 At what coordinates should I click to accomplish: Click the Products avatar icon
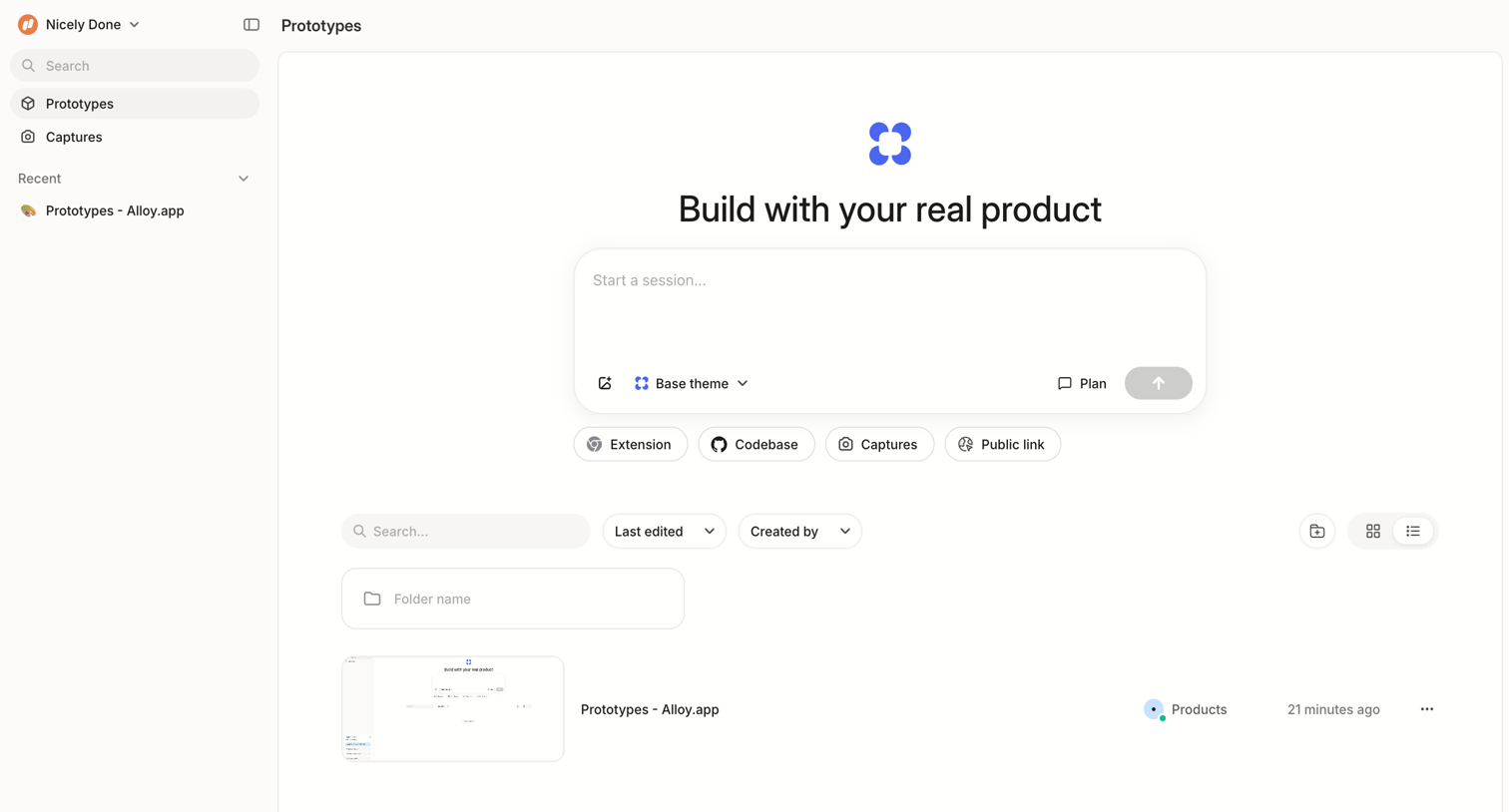1154,709
